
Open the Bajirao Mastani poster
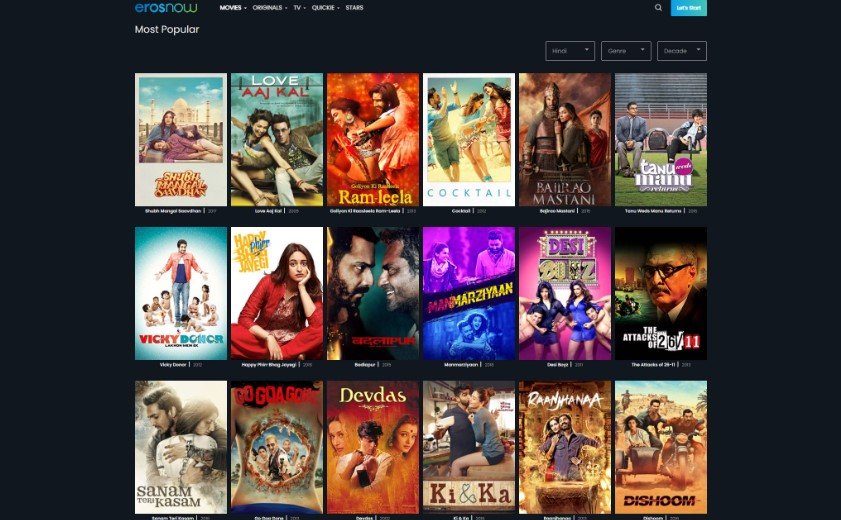(565, 139)
